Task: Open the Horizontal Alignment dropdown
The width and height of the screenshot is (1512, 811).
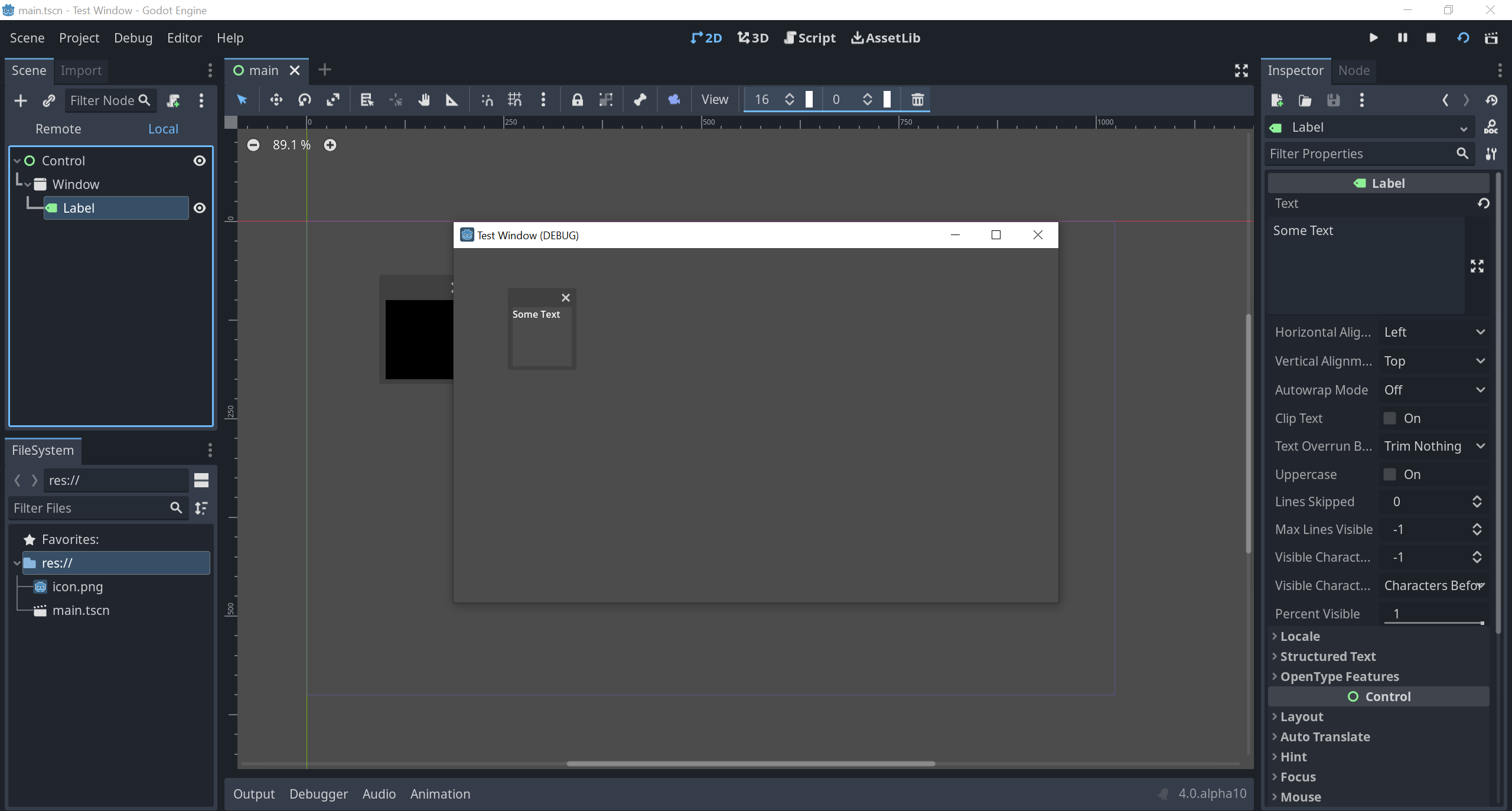Action: tap(1435, 332)
